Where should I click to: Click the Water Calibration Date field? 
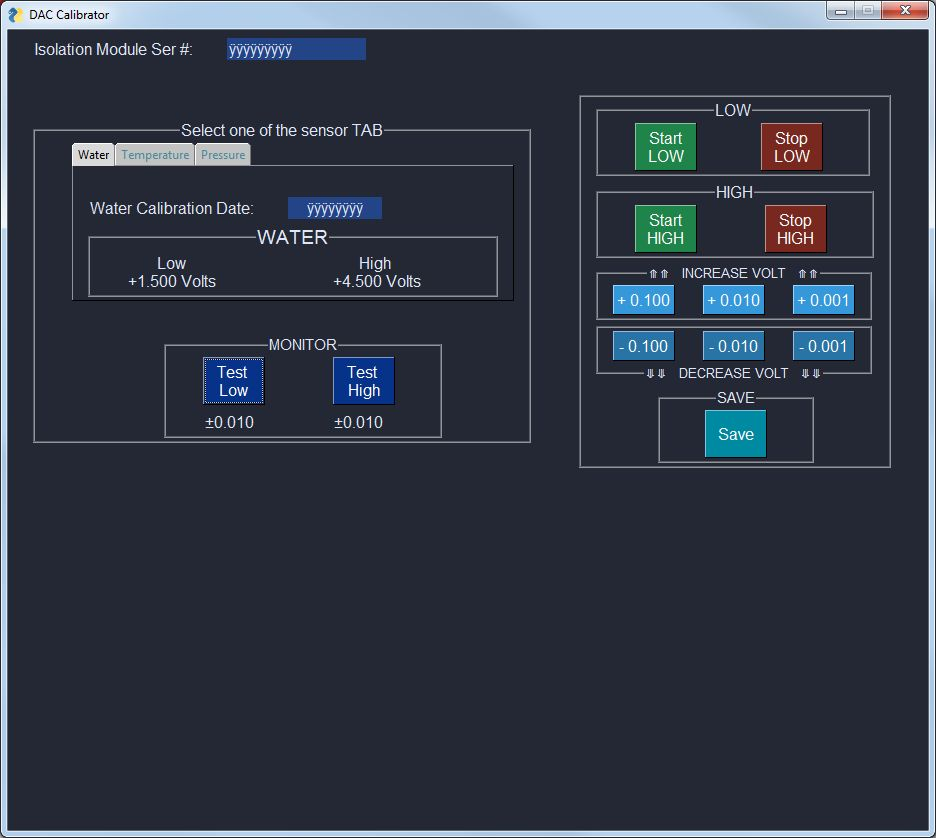coord(334,209)
